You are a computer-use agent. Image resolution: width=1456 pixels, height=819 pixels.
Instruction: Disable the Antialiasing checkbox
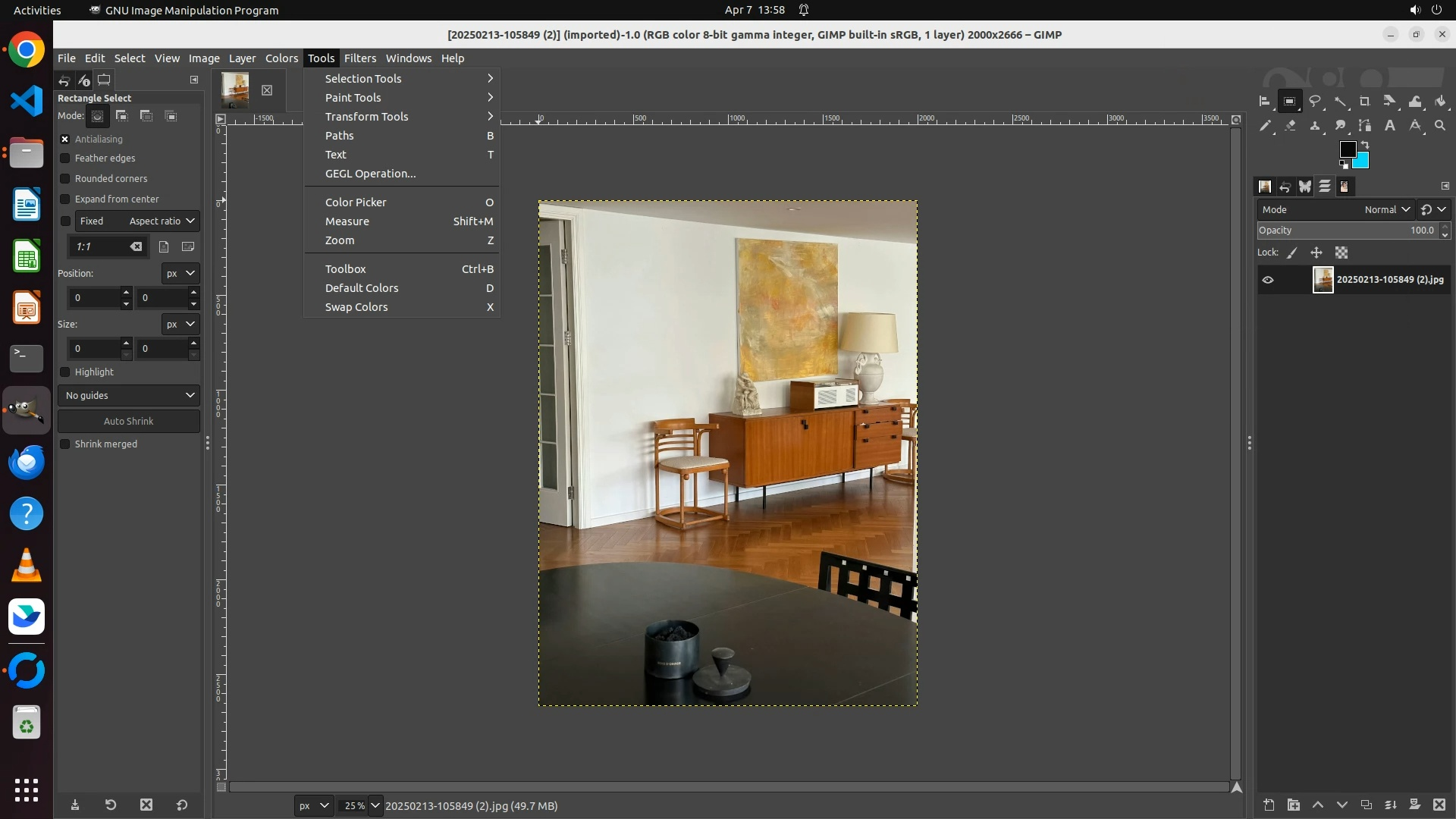click(65, 139)
